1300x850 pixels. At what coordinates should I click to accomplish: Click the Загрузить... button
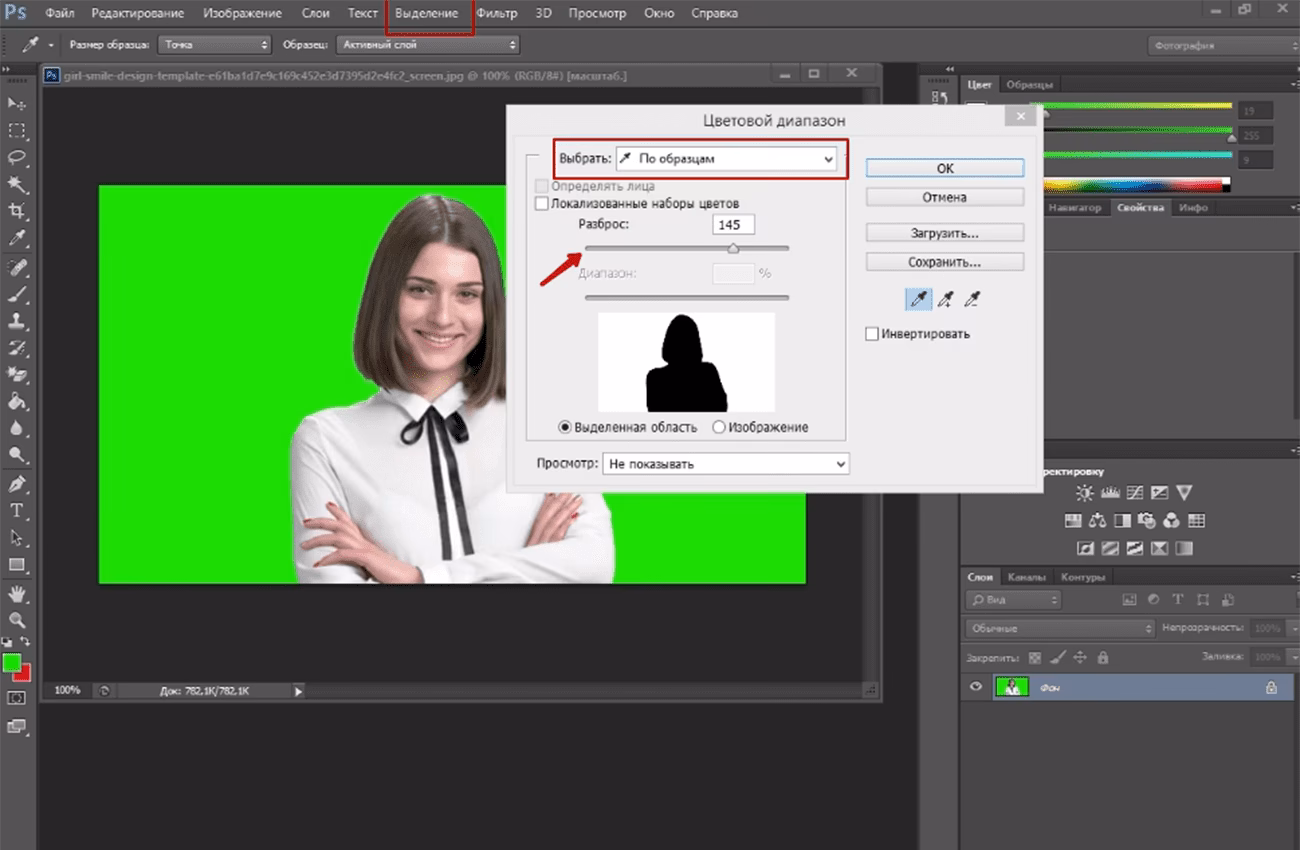pos(944,233)
